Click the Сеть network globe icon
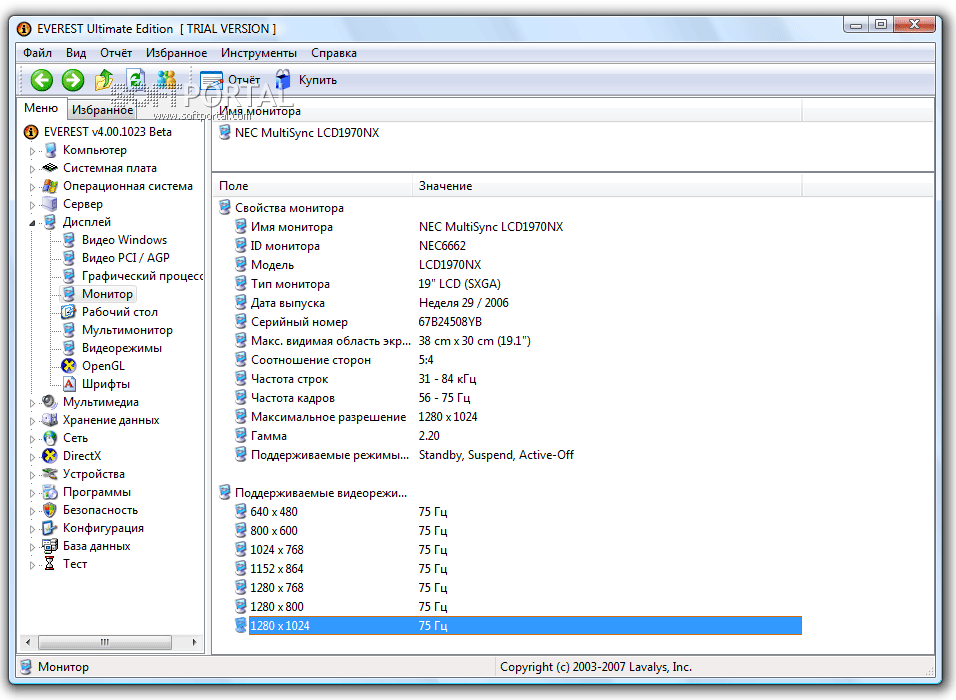 (49, 438)
